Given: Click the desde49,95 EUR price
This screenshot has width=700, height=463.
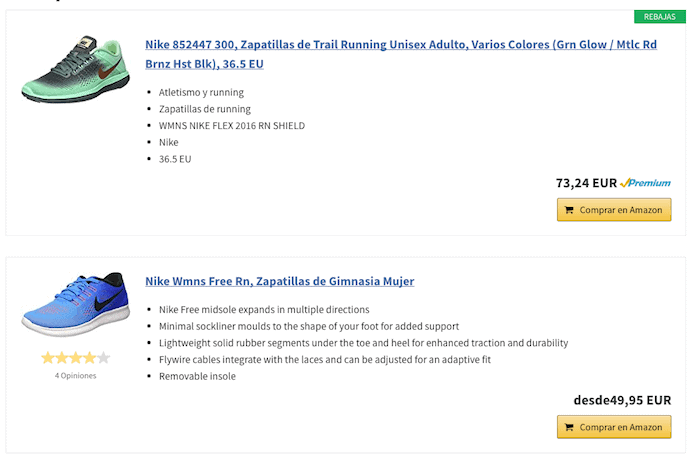Looking at the screenshot, I should pyautogui.click(x=622, y=400).
